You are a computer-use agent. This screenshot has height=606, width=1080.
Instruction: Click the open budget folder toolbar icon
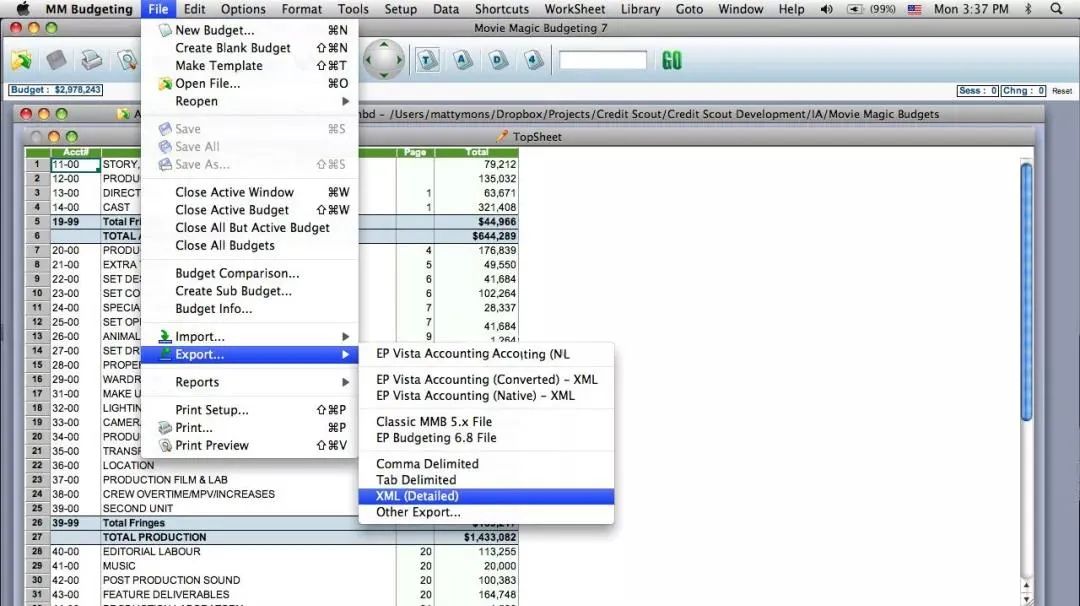click(21, 60)
